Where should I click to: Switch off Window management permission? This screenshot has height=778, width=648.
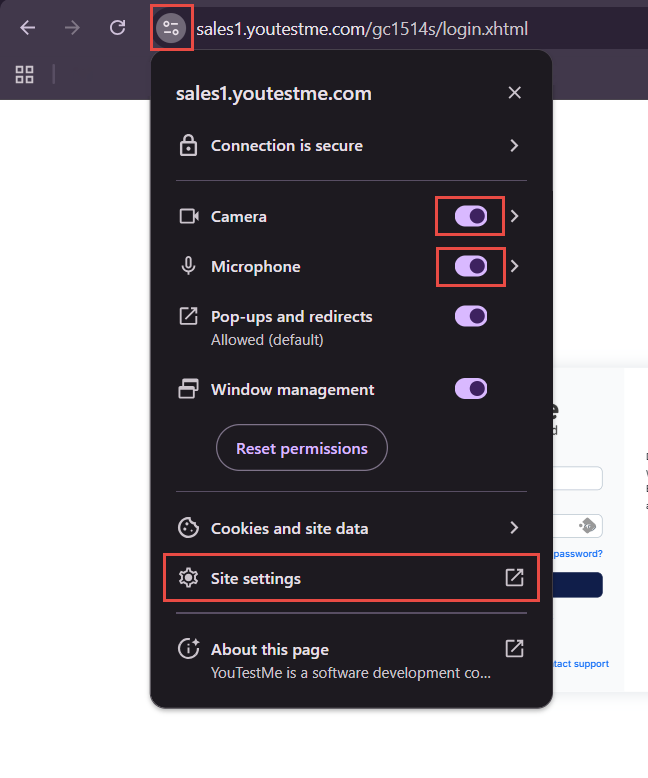click(470, 389)
